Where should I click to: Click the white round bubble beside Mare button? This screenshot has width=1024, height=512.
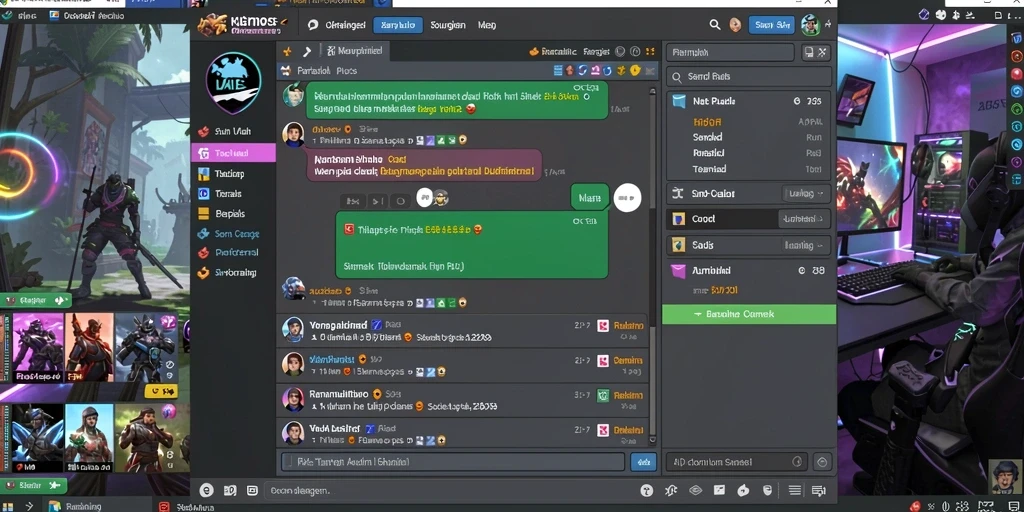pyautogui.click(x=627, y=197)
